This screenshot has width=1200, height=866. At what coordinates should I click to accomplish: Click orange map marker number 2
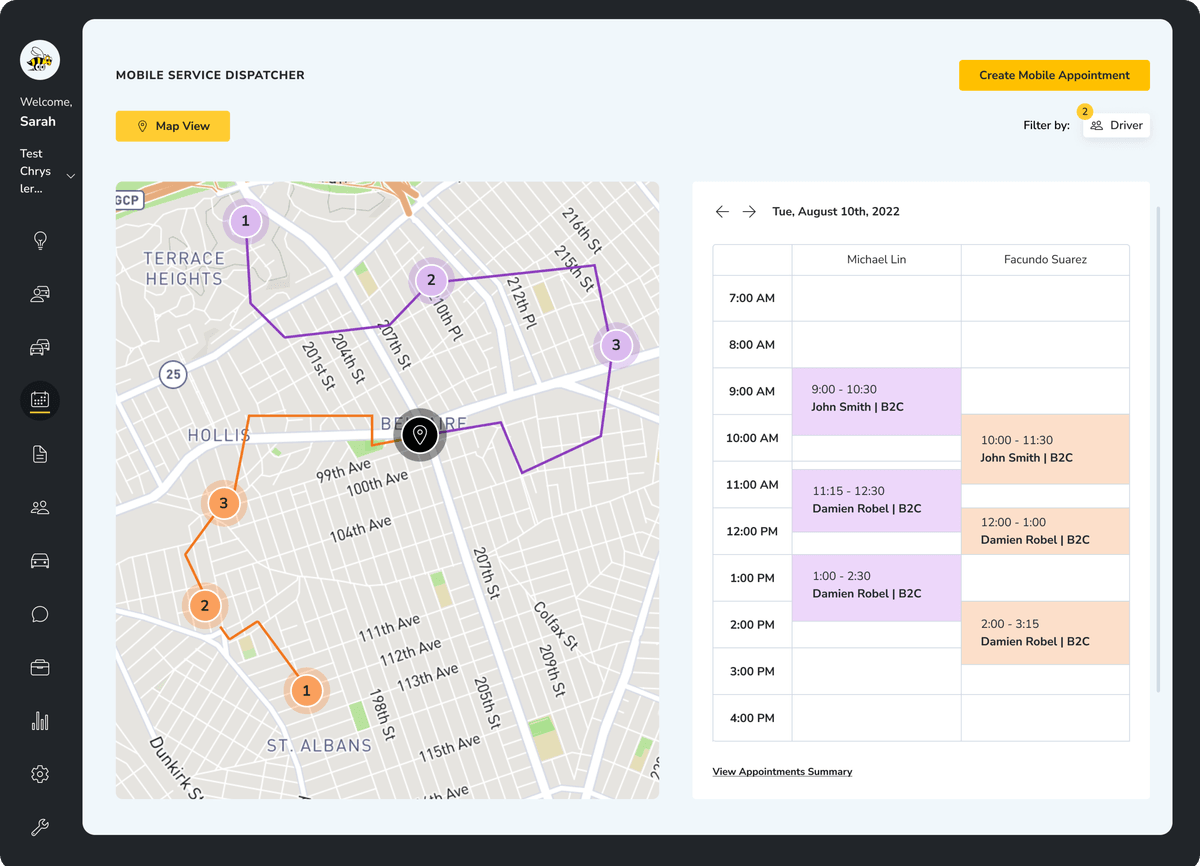click(205, 605)
